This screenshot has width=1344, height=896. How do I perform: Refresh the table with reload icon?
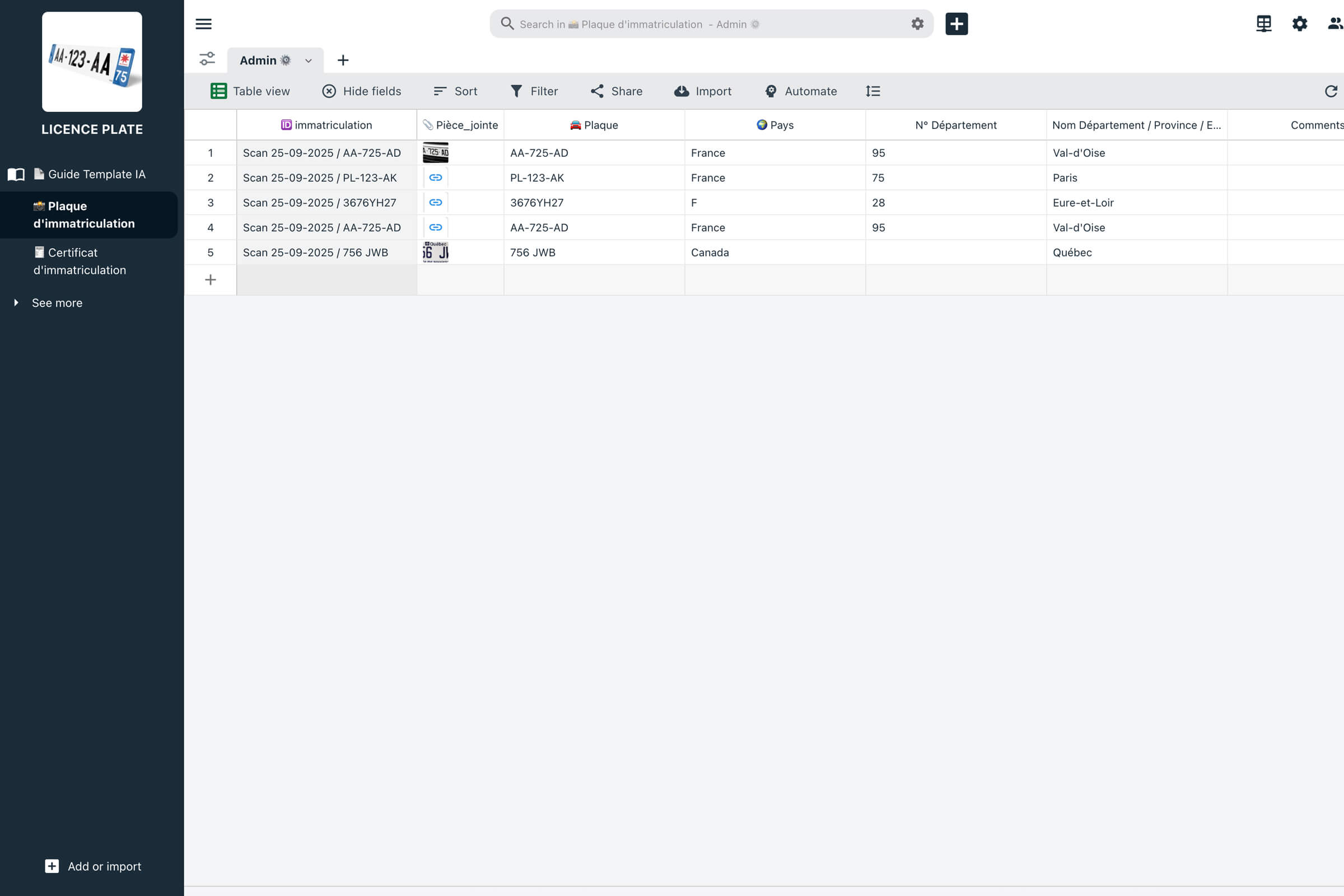[1331, 91]
